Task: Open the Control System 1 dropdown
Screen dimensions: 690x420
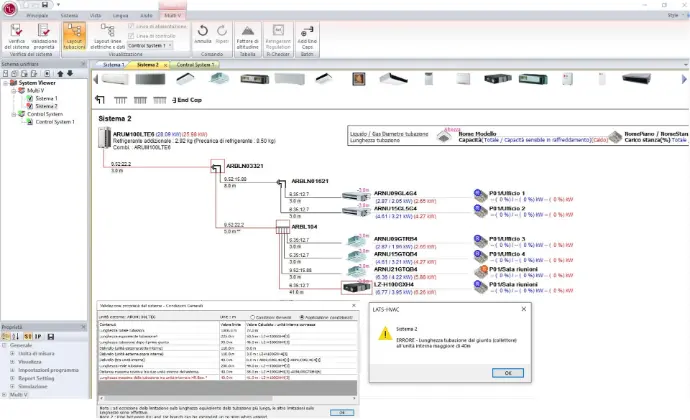Action: [x=151, y=45]
